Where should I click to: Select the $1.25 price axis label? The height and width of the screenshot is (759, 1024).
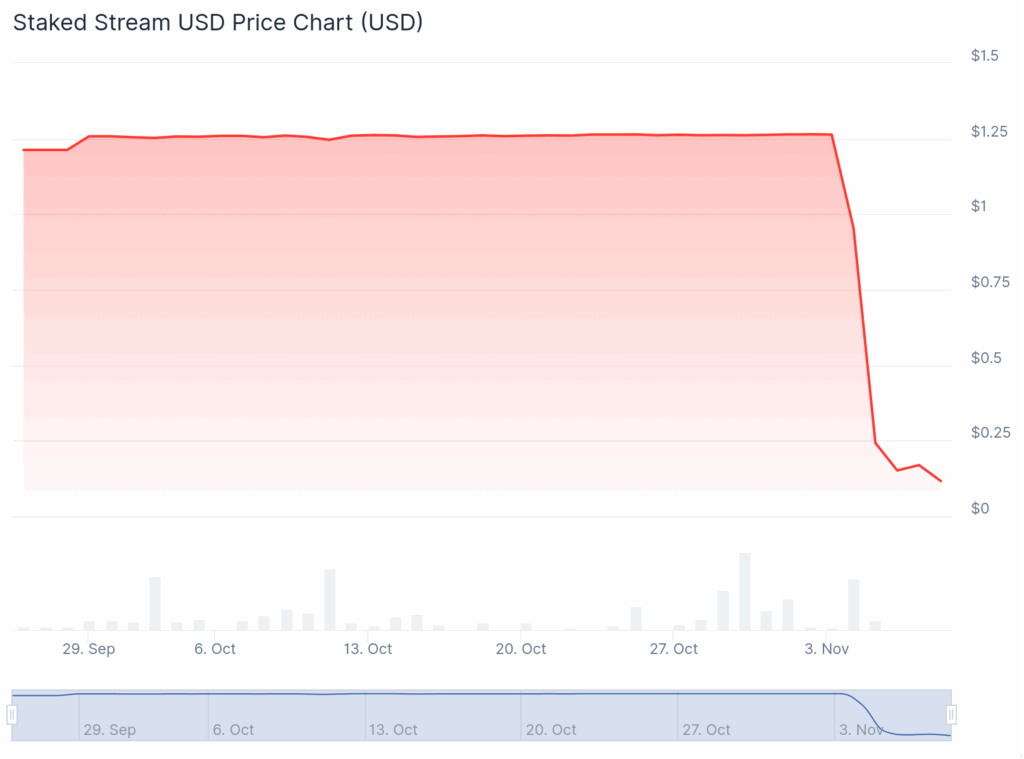coord(989,132)
